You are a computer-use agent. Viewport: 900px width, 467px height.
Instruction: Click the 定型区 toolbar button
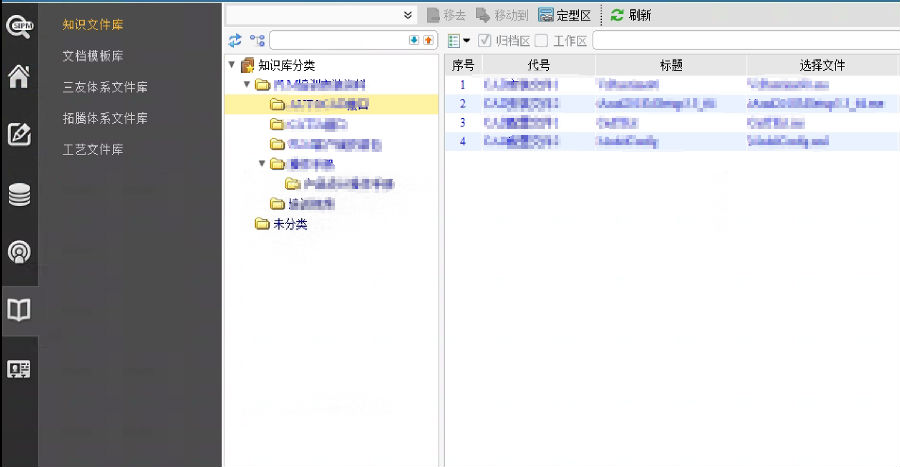tap(565, 15)
